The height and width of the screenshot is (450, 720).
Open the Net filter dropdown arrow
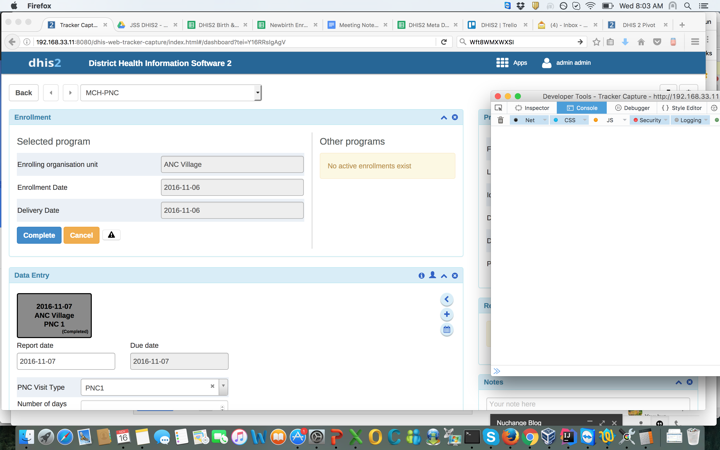(545, 120)
